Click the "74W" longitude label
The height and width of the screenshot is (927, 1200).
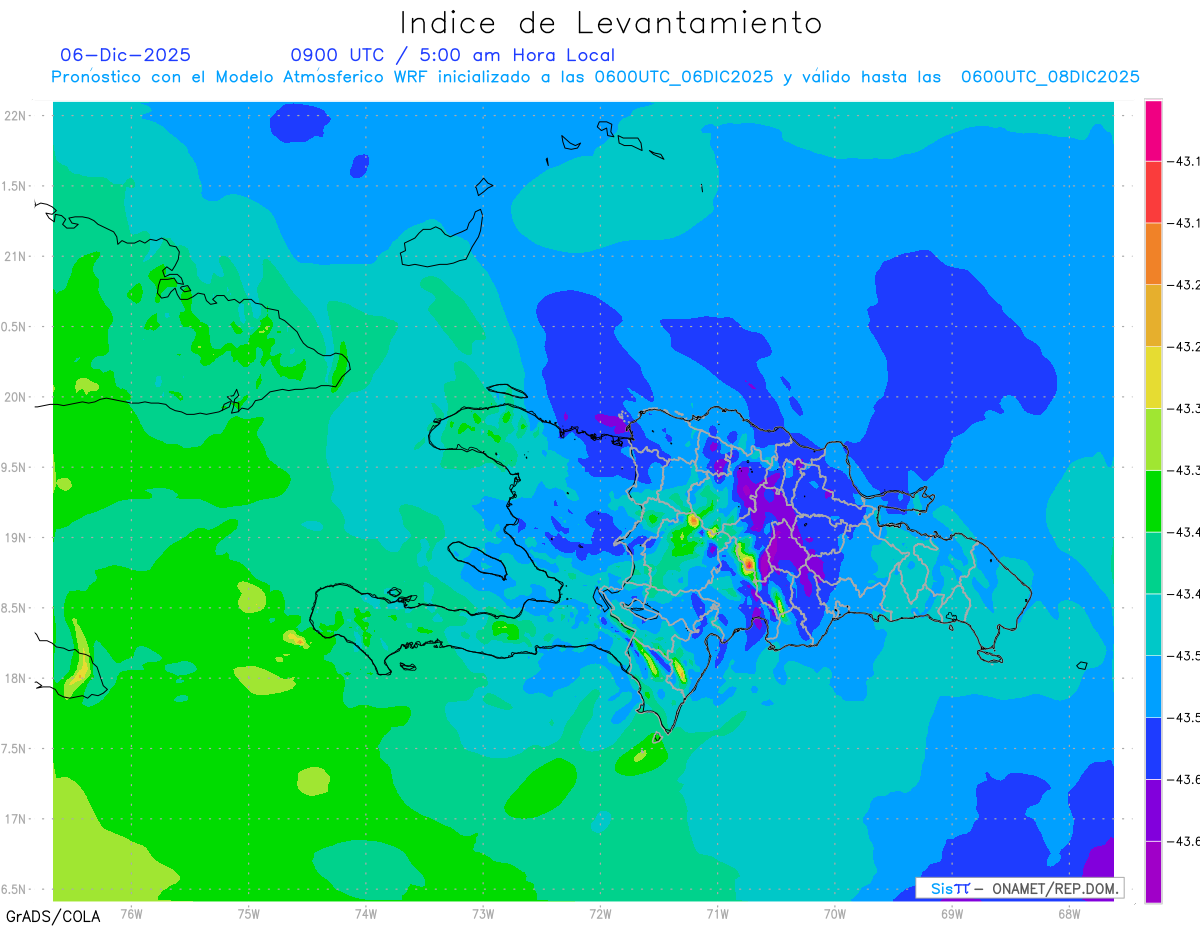[366, 913]
